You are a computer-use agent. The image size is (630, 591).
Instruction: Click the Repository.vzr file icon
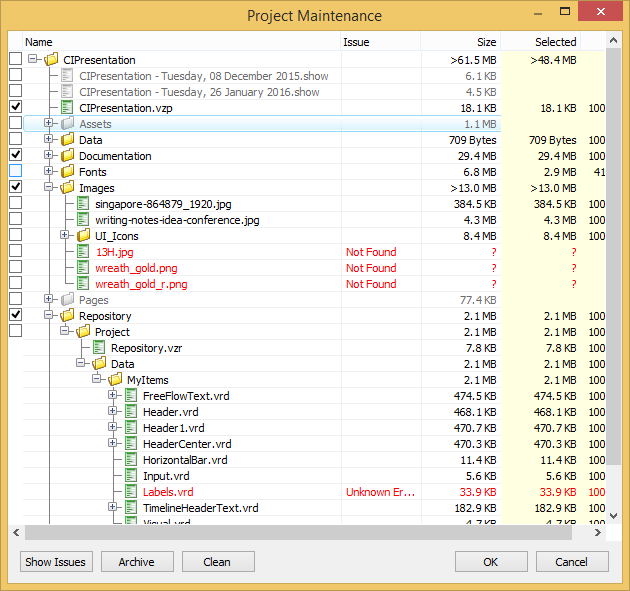tap(100, 348)
